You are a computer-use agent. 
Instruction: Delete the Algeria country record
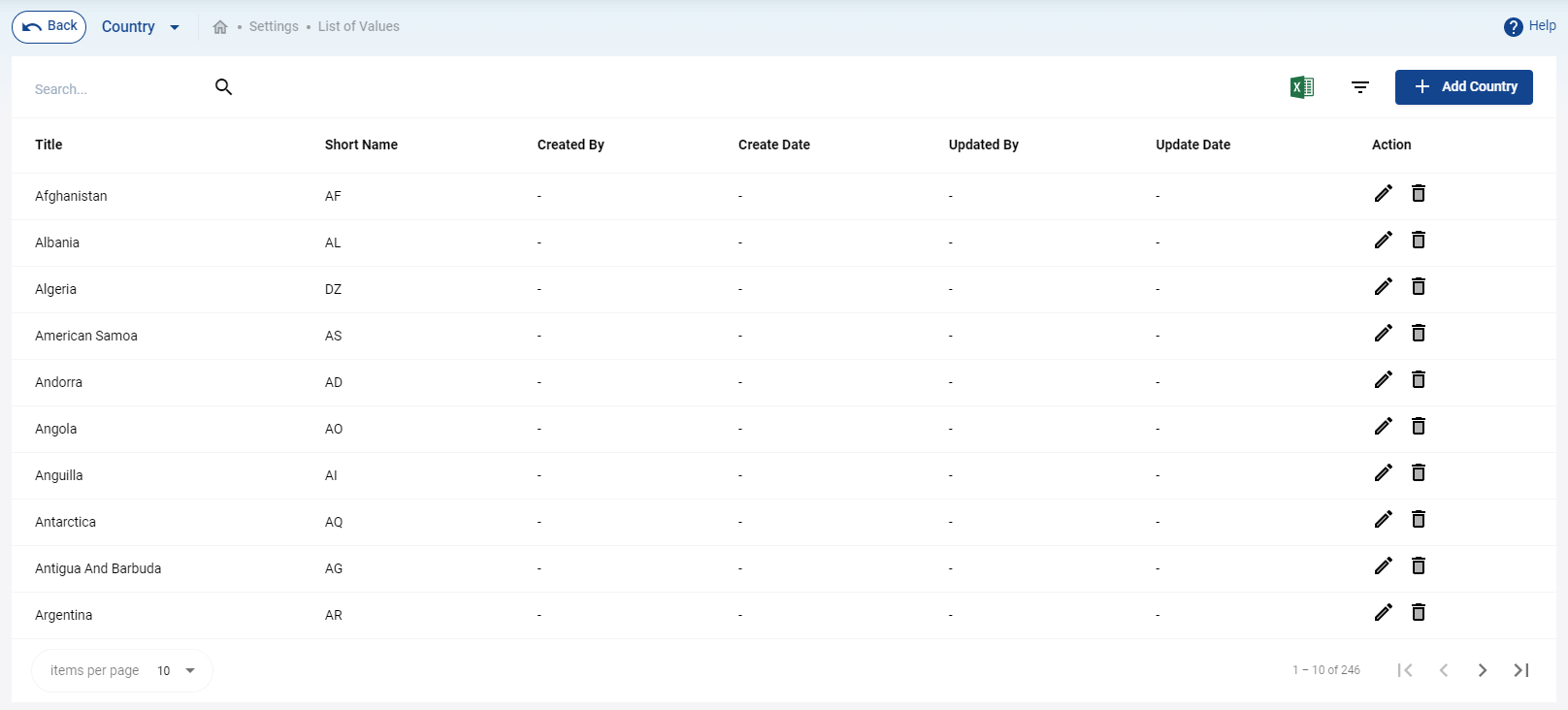coord(1419,286)
